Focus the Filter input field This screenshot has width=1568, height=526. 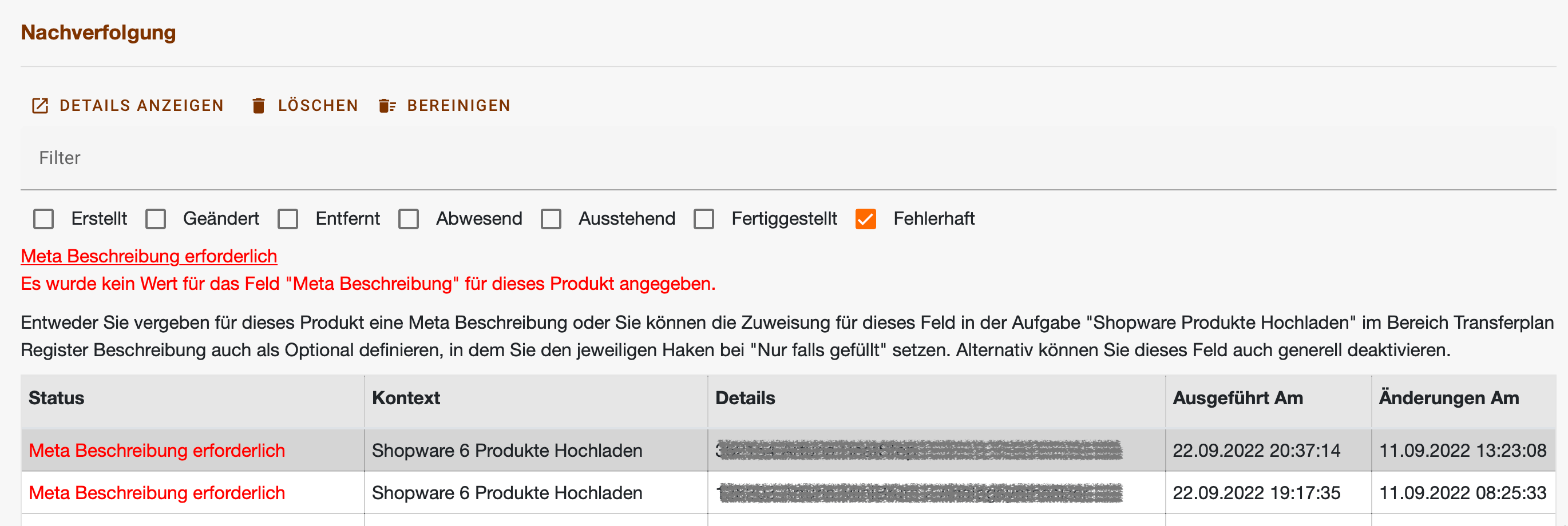[x=788, y=158]
